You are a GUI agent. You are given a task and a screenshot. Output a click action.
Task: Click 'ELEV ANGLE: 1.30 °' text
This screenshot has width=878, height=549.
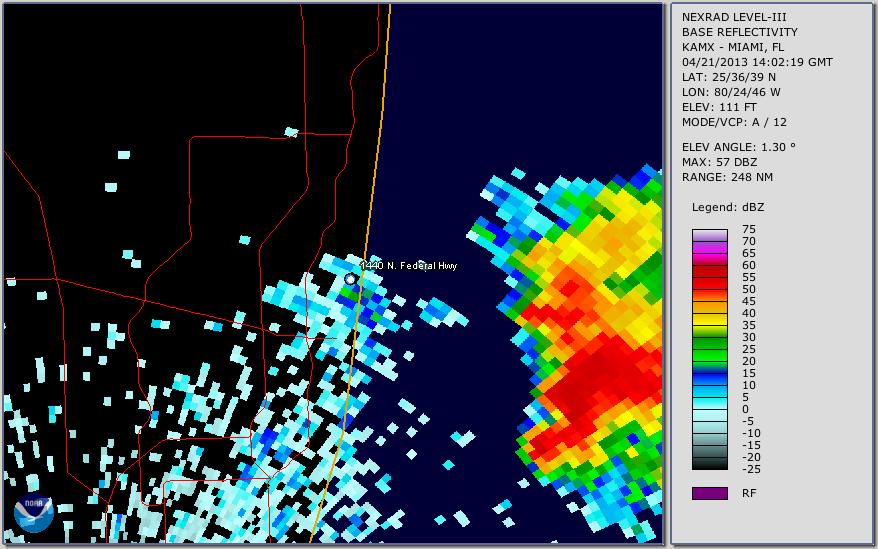[739, 147]
